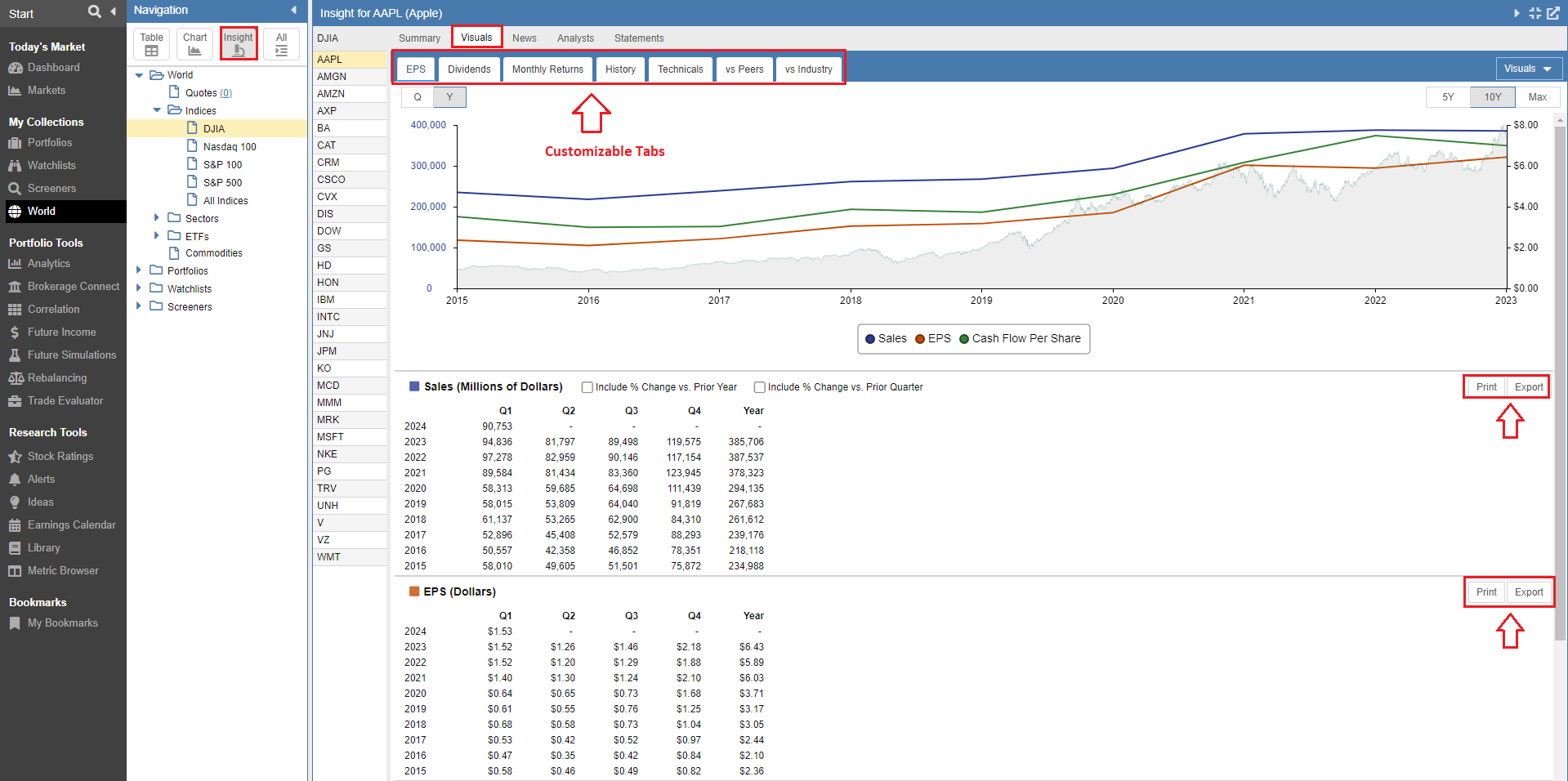This screenshot has width=1568, height=781.
Task: Expand the Watchlists tree node
Action: [x=138, y=288]
